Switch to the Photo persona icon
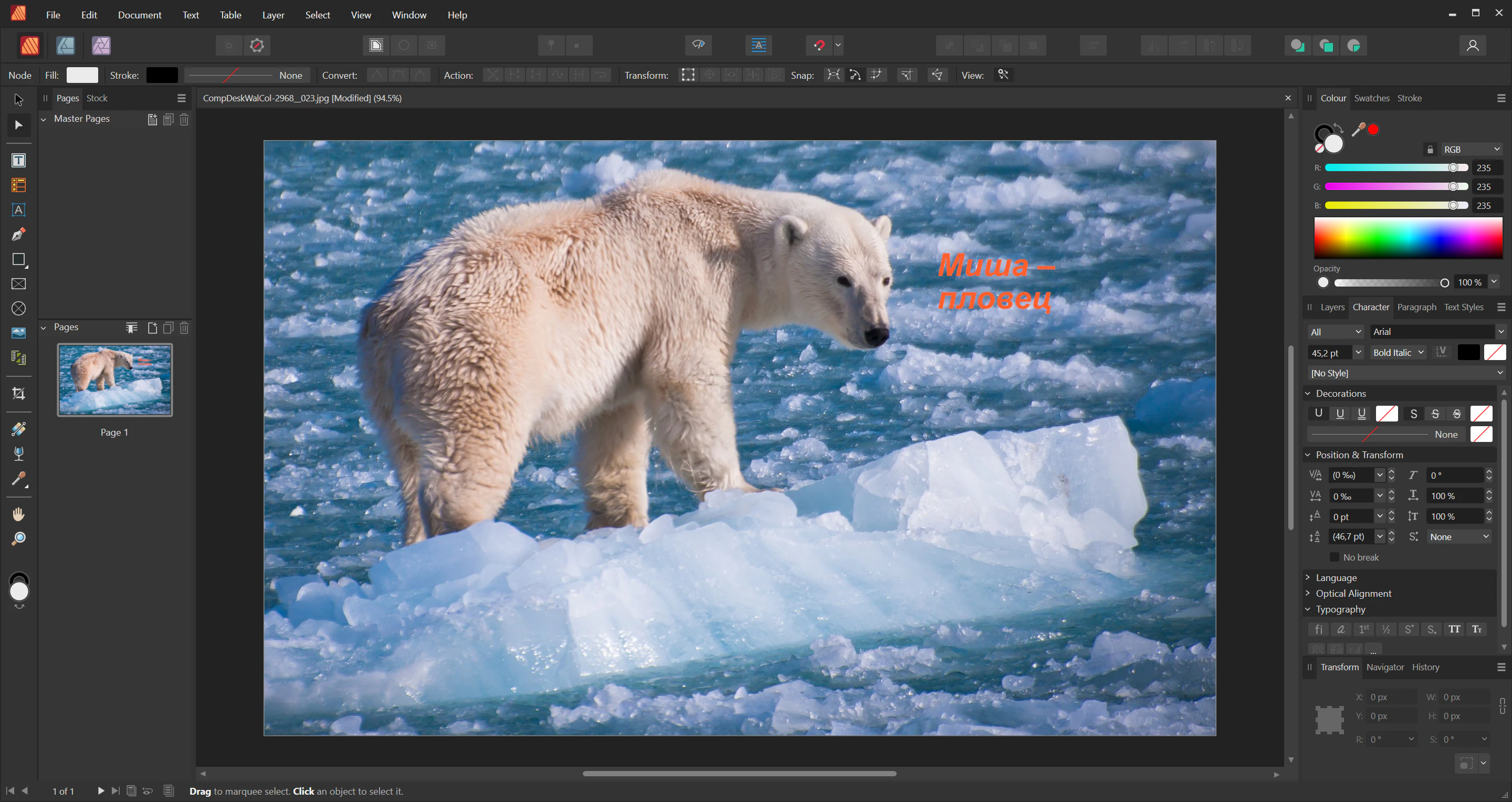 pyautogui.click(x=101, y=45)
